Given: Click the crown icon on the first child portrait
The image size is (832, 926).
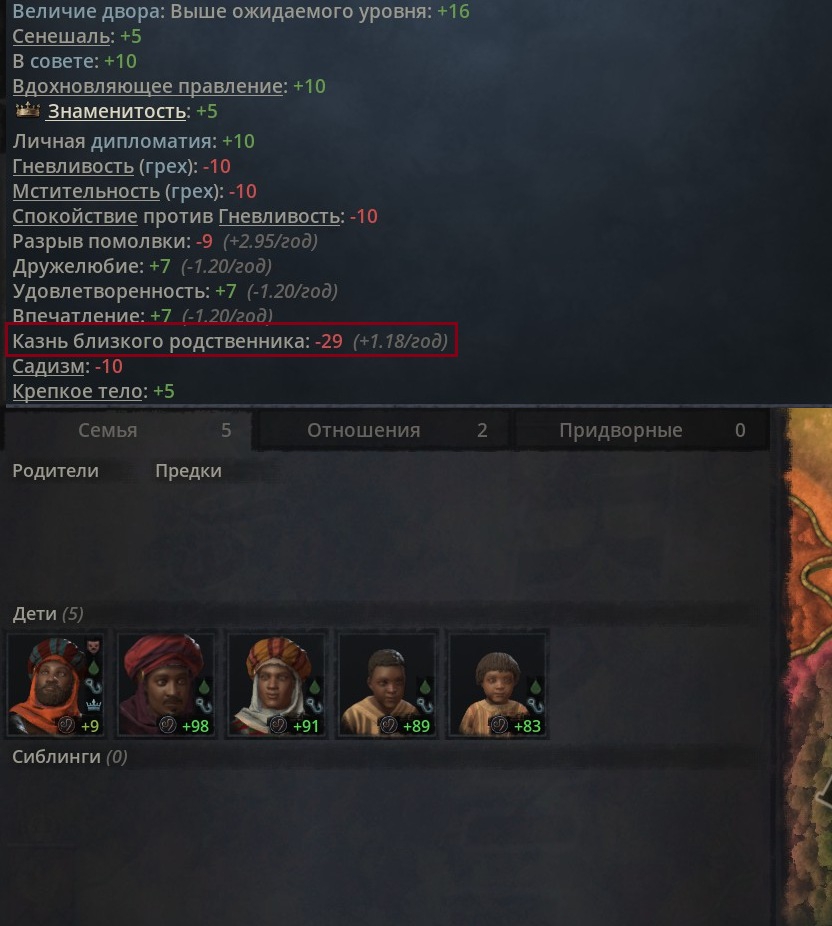Looking at the screenshot, I should (93, 704).
